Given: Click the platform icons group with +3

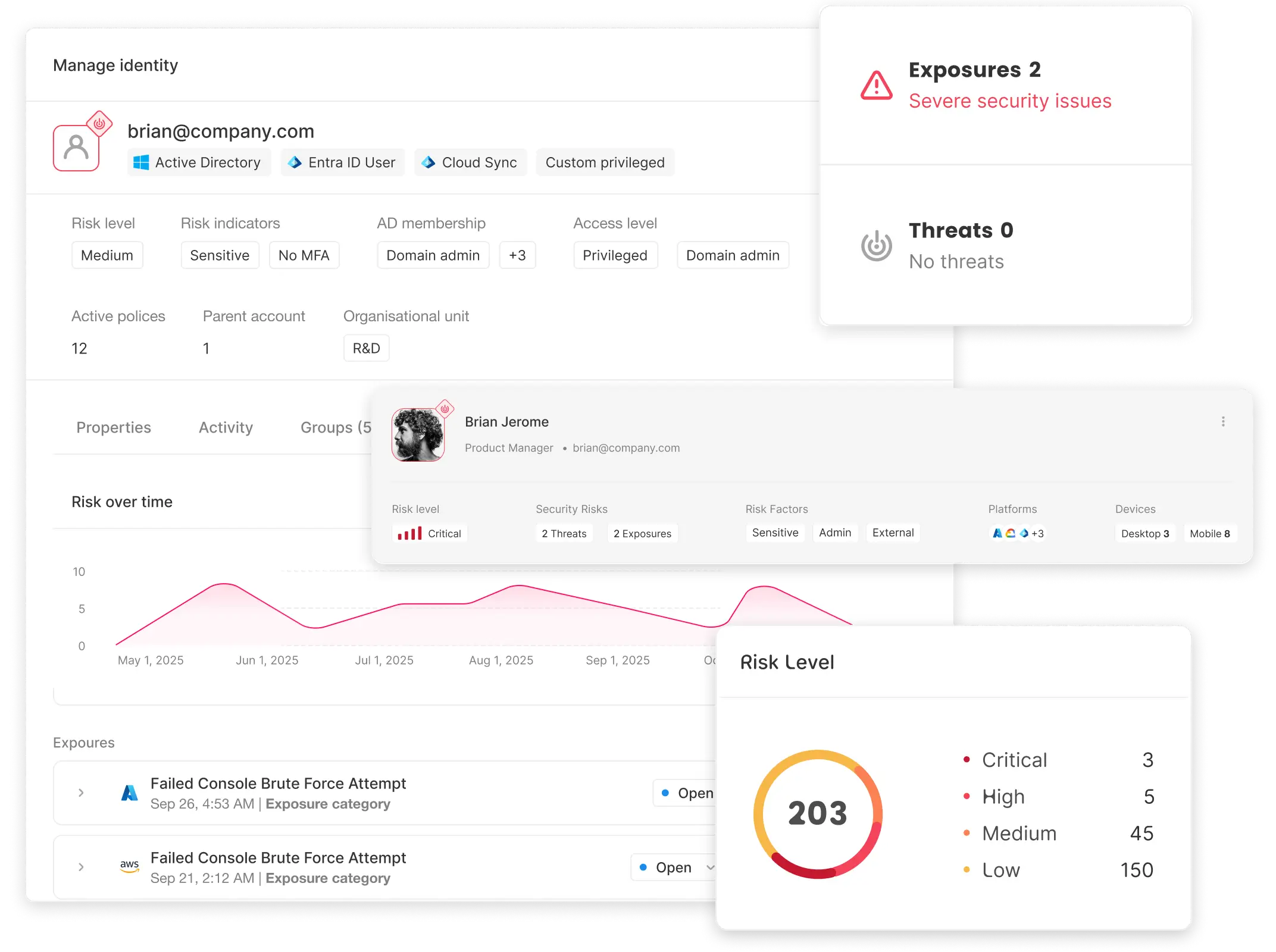Looking at the screenshot, I should [x=1018, y=533].
